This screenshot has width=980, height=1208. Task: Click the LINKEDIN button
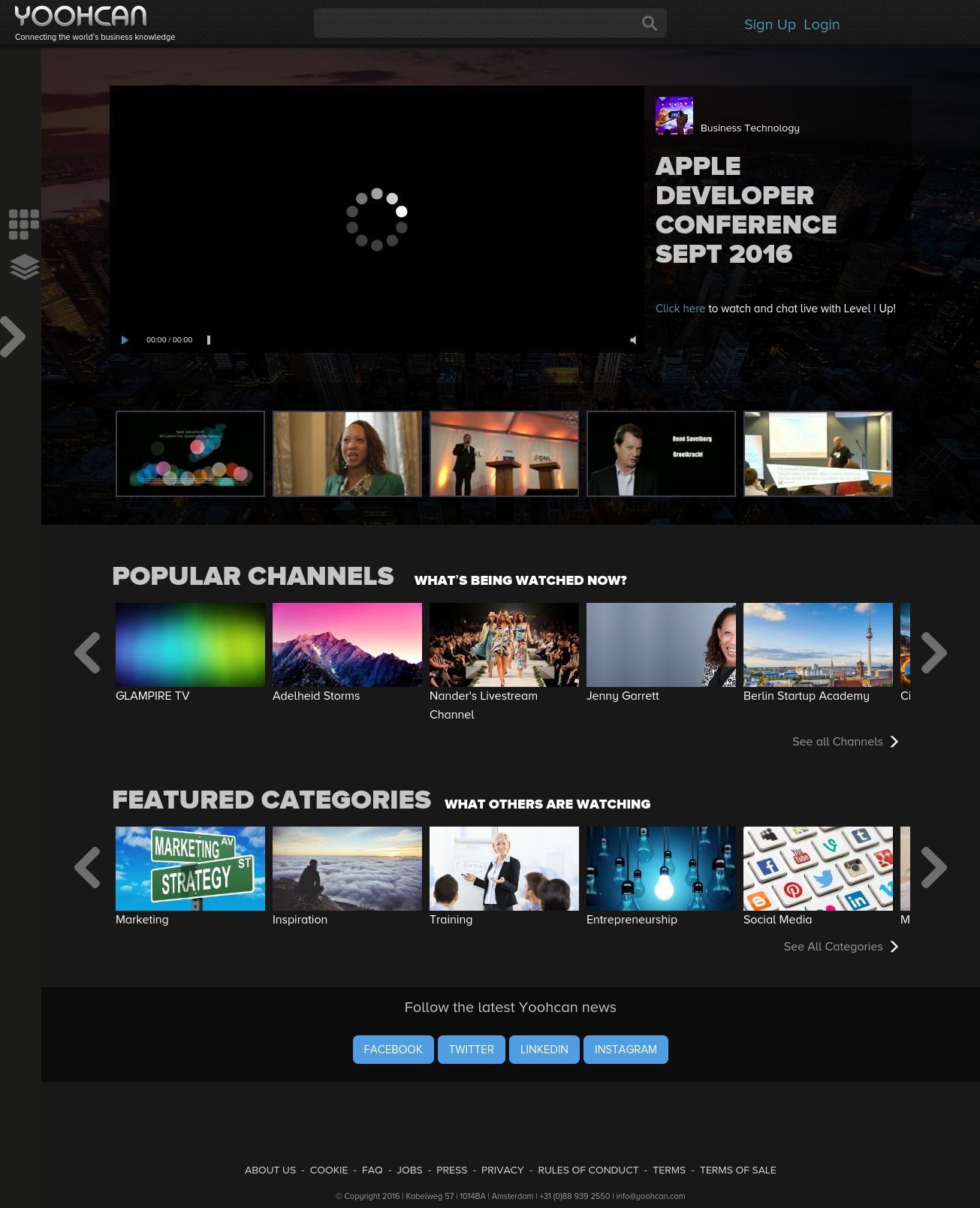click(x=544, y=1050)
